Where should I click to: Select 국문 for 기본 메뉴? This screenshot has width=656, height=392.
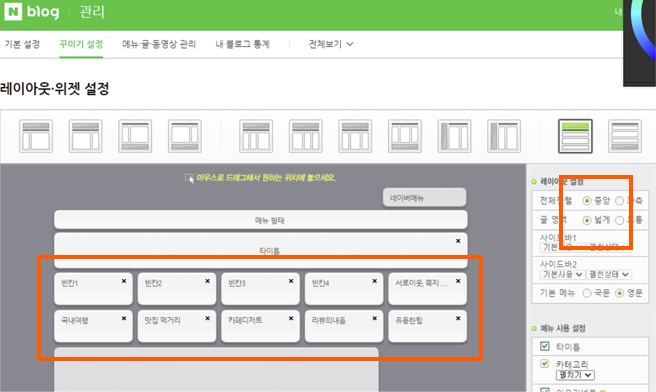pyautogui.click(x=587, y=293)
